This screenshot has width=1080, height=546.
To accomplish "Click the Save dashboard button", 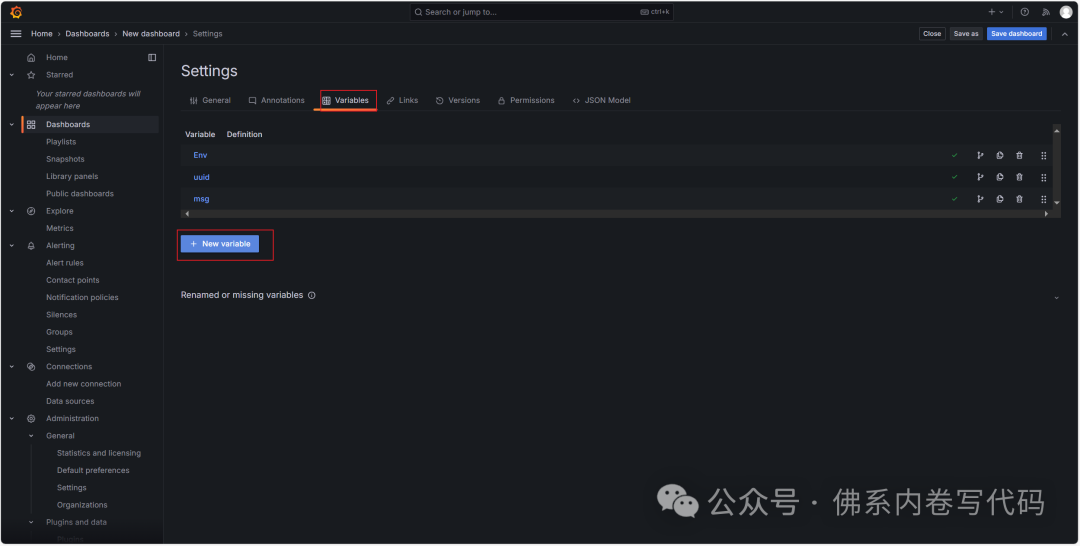I will [1017, 34].
